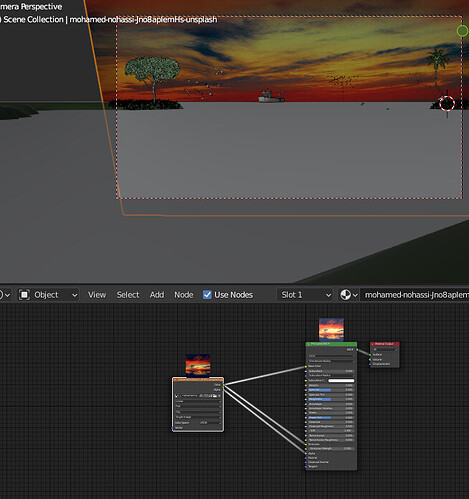Image resolution: width=469 pixels, height=499 pixels.
Task: Select the boat object in the viewport
Action: click(271, 96)
